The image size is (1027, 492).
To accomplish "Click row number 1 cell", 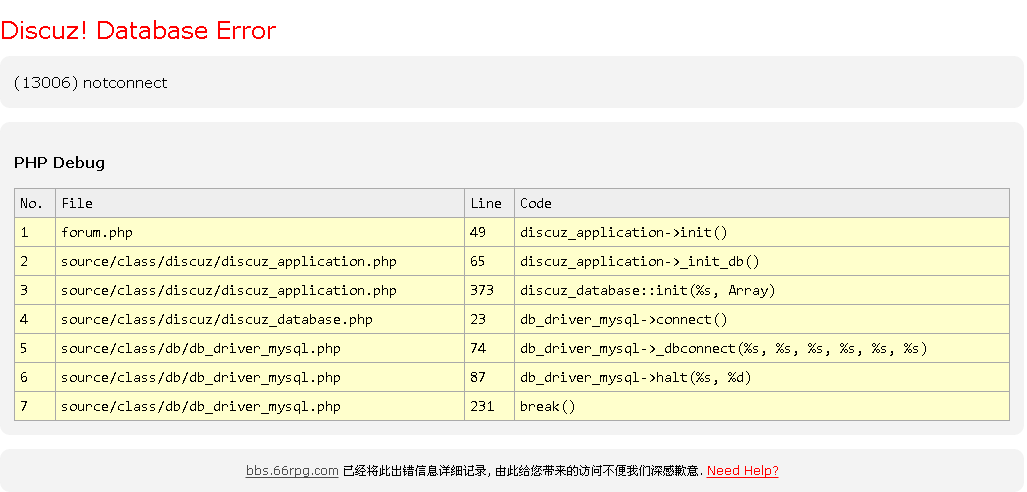I will (x=35, y=232).
